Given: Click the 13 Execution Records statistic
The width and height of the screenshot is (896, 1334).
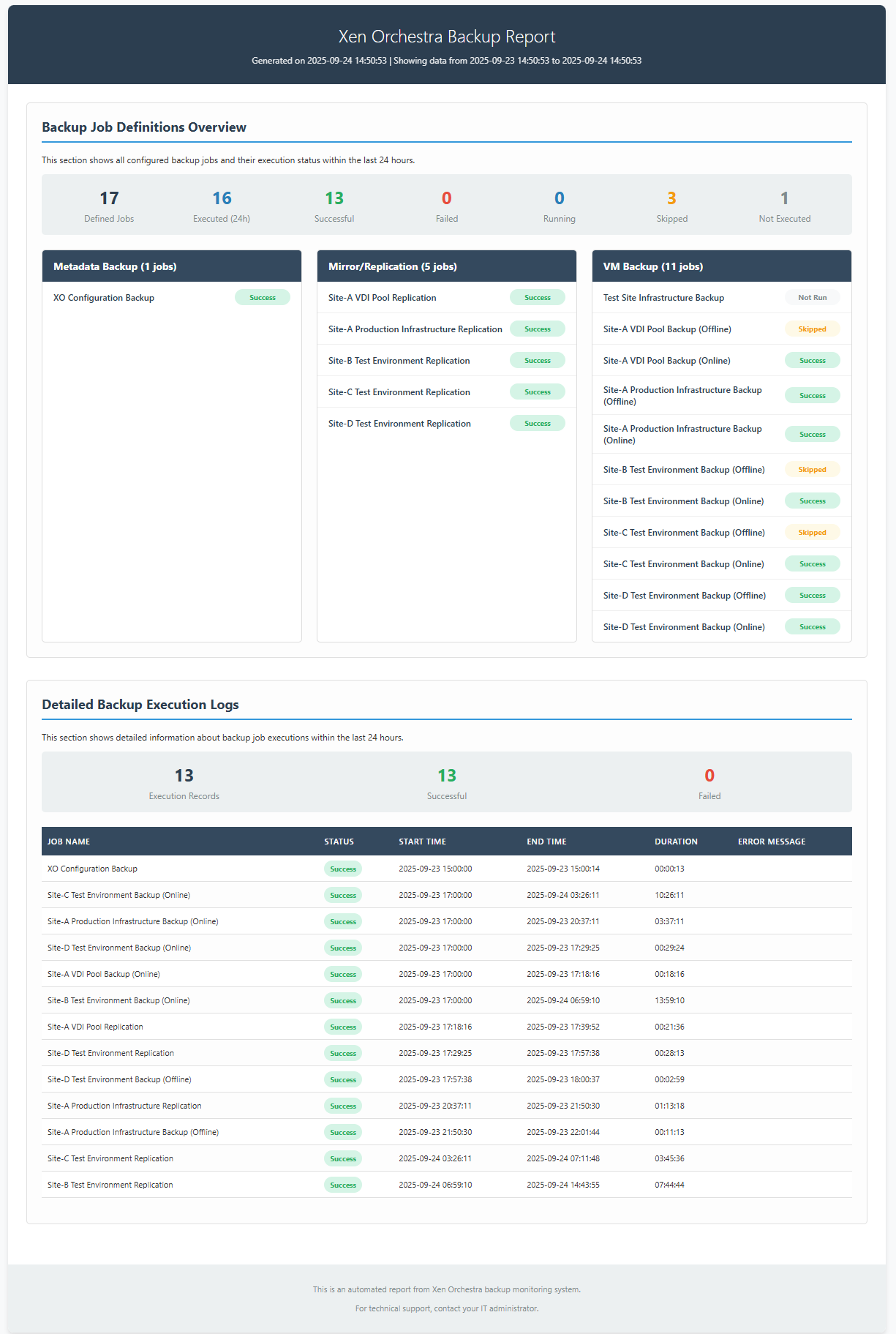Looking at the screenshot, I should [x=184, y=783].
